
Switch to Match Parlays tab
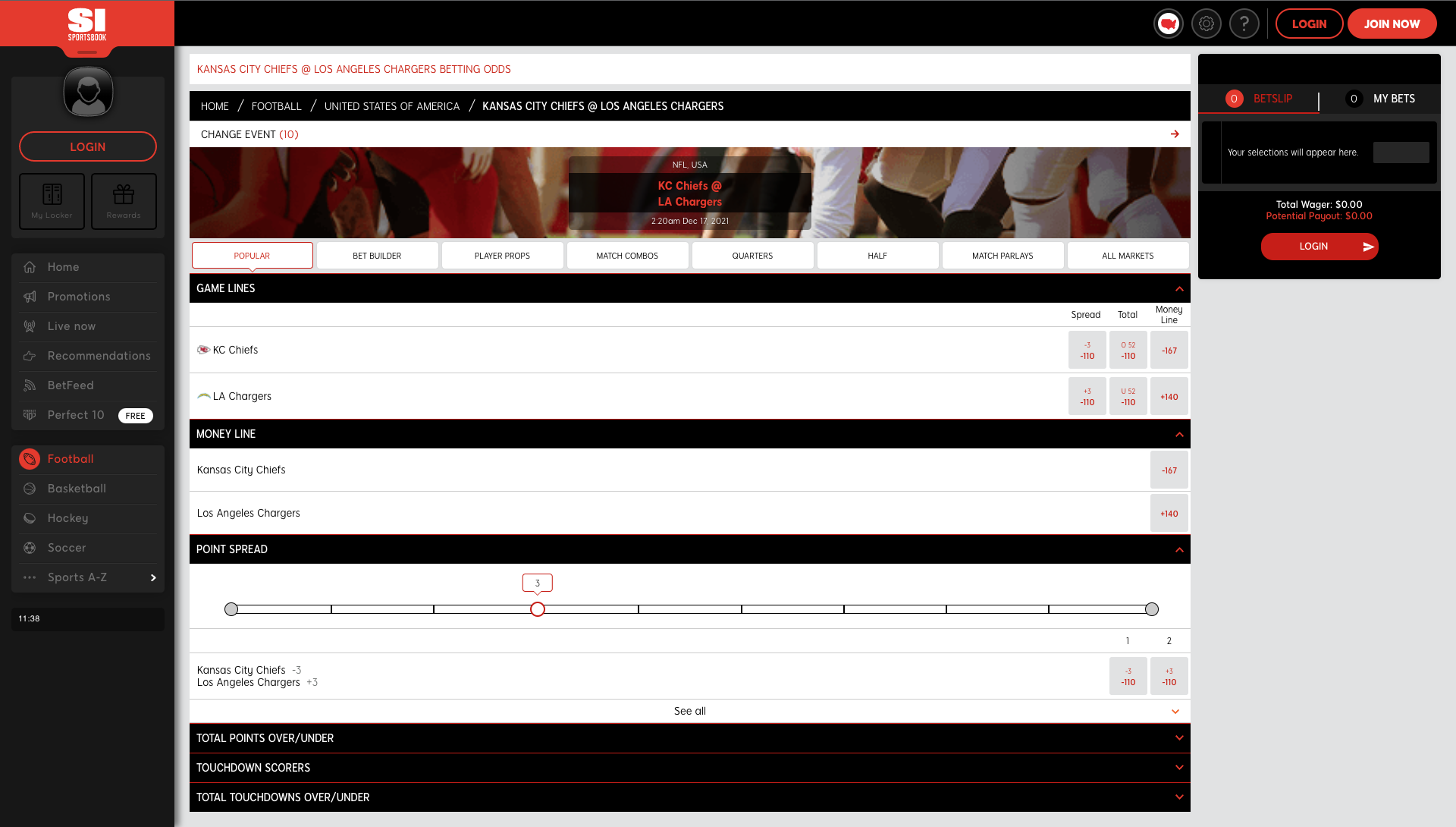[1003, 256]
